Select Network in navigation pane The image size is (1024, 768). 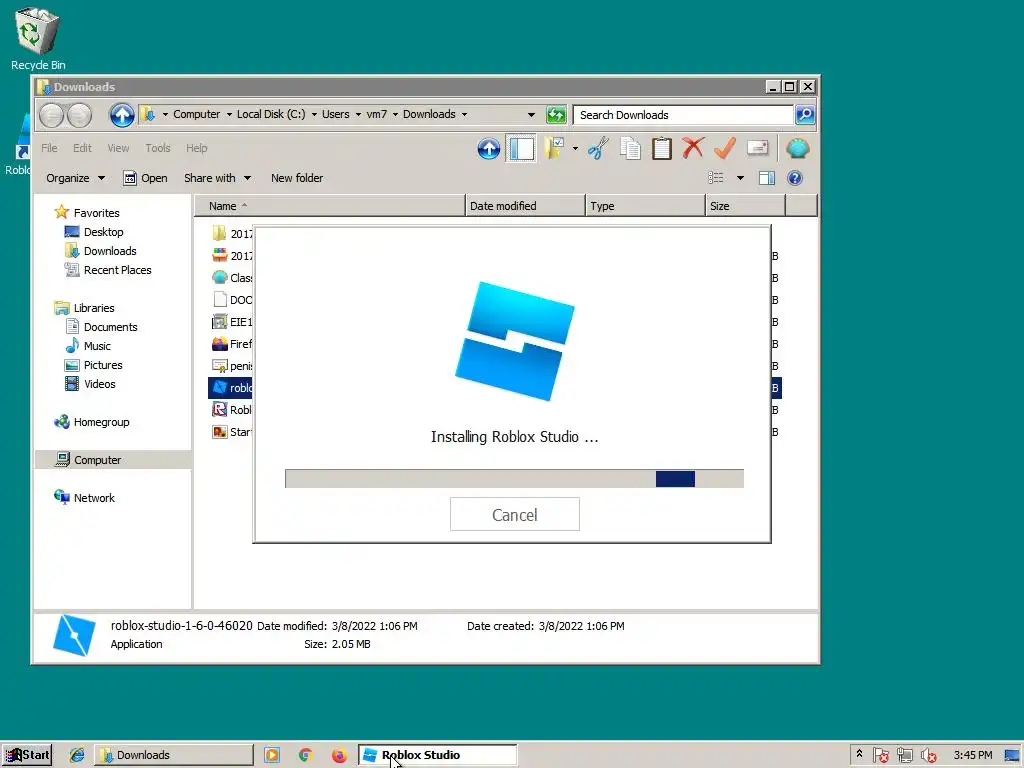pyautogui.click(x=94, y=498)
